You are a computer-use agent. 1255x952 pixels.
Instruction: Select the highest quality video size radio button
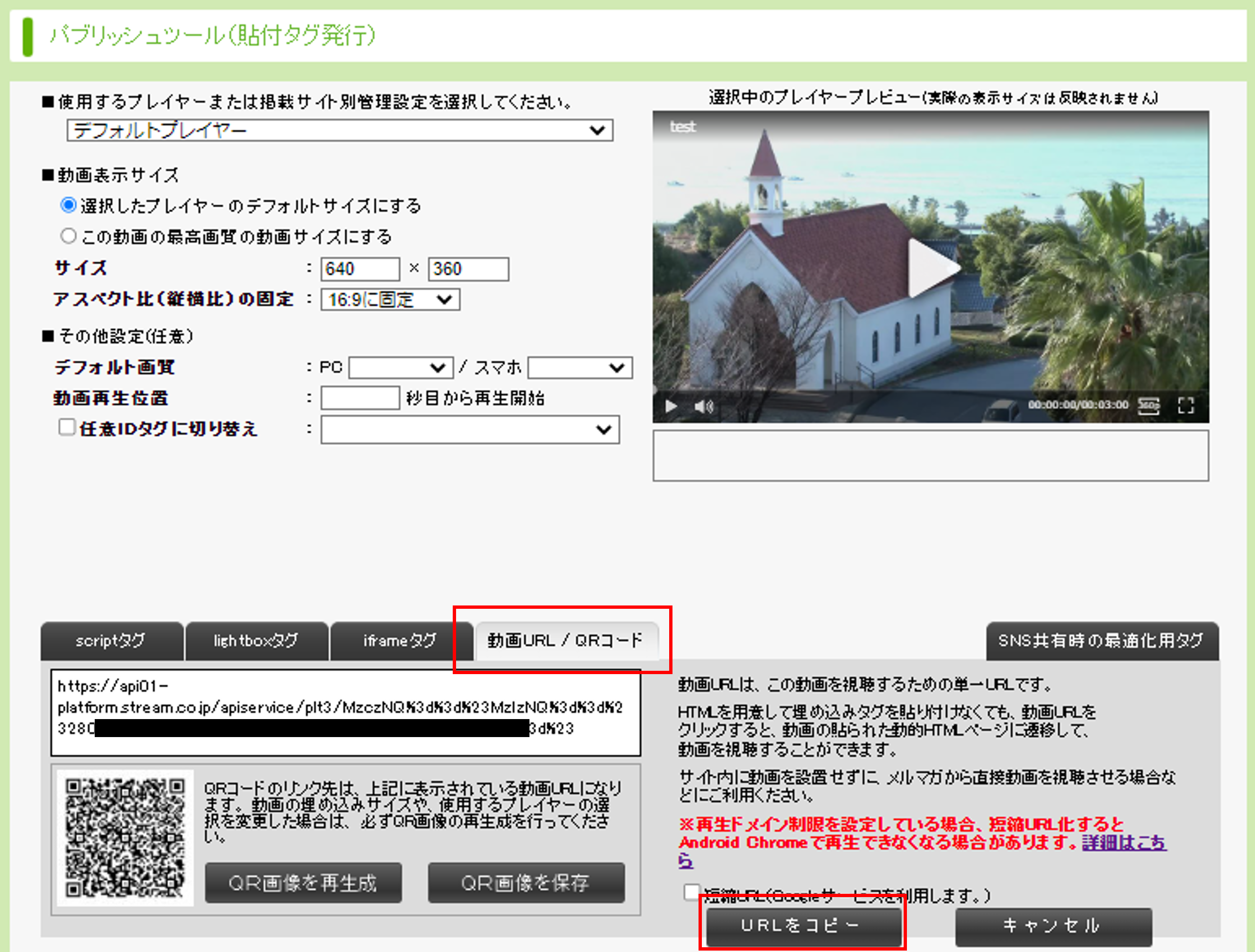pyautogui.click(x=68, y=236)
